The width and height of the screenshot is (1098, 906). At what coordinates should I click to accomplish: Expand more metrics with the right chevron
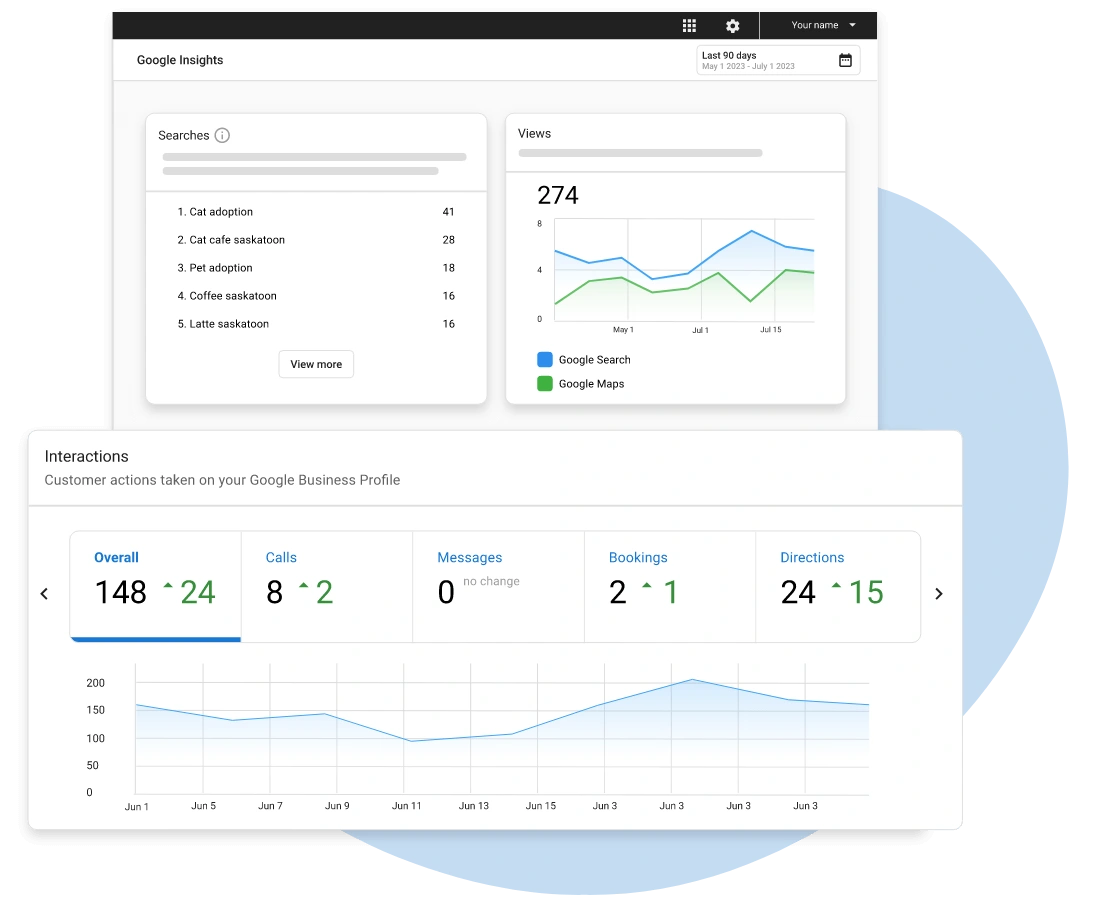pyautogui.click(x=939, y=593)
